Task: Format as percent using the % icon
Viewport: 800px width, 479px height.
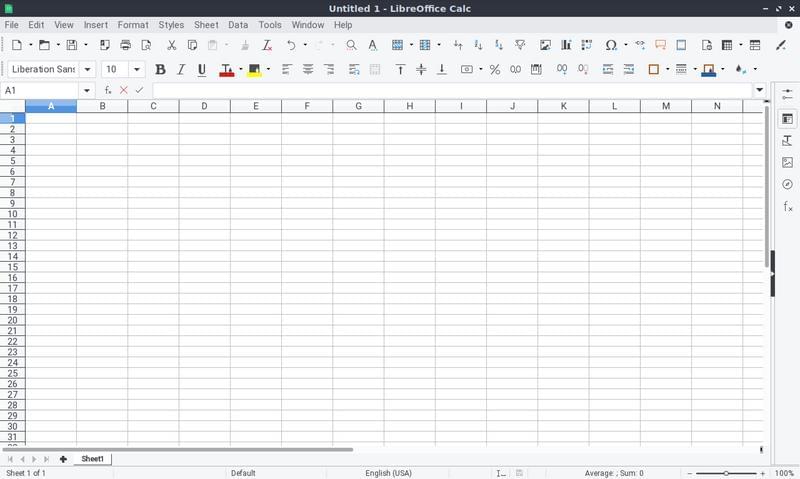Action: pyautogui.click(x=494, y=70)
